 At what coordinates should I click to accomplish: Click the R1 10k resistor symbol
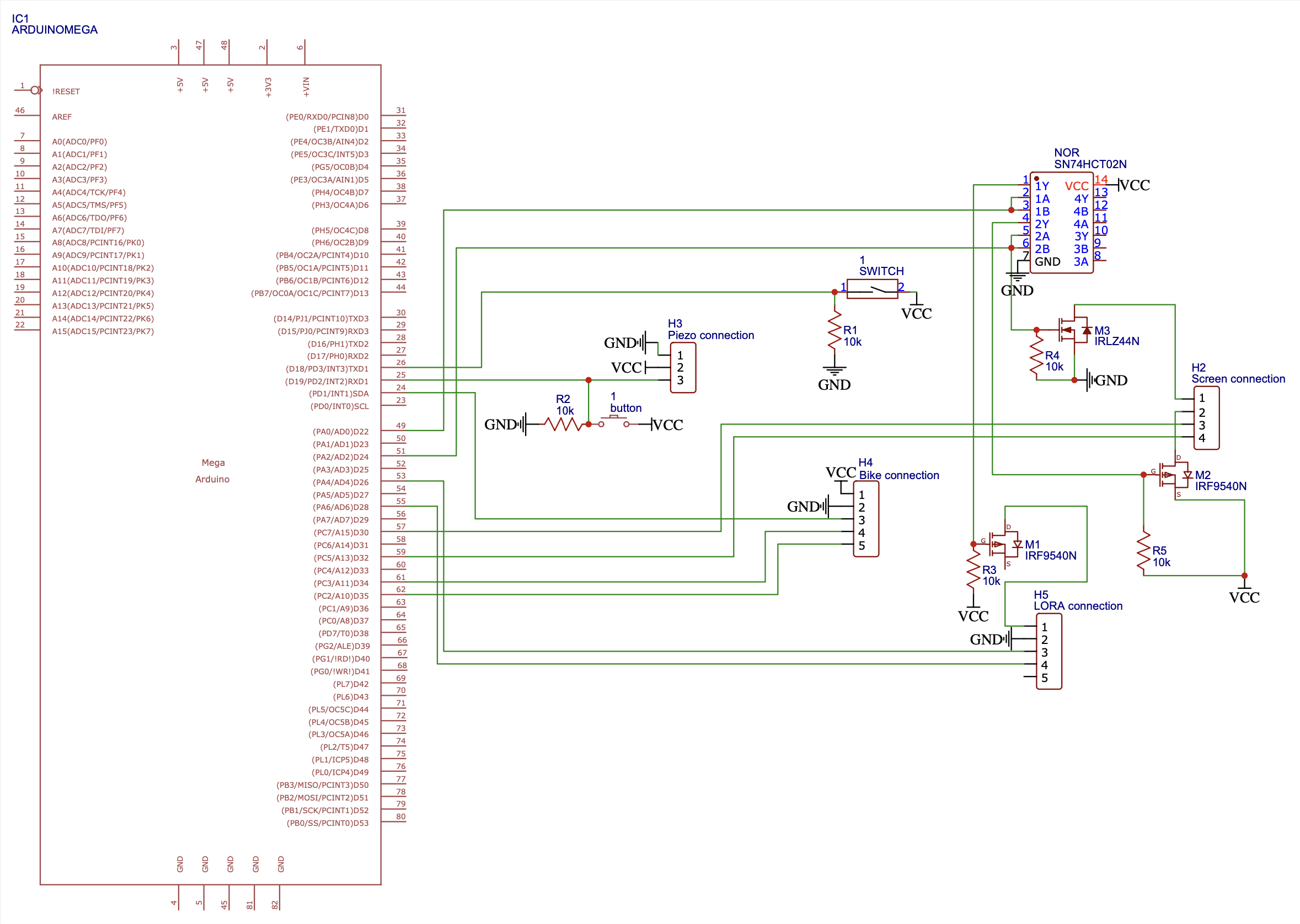834,330
